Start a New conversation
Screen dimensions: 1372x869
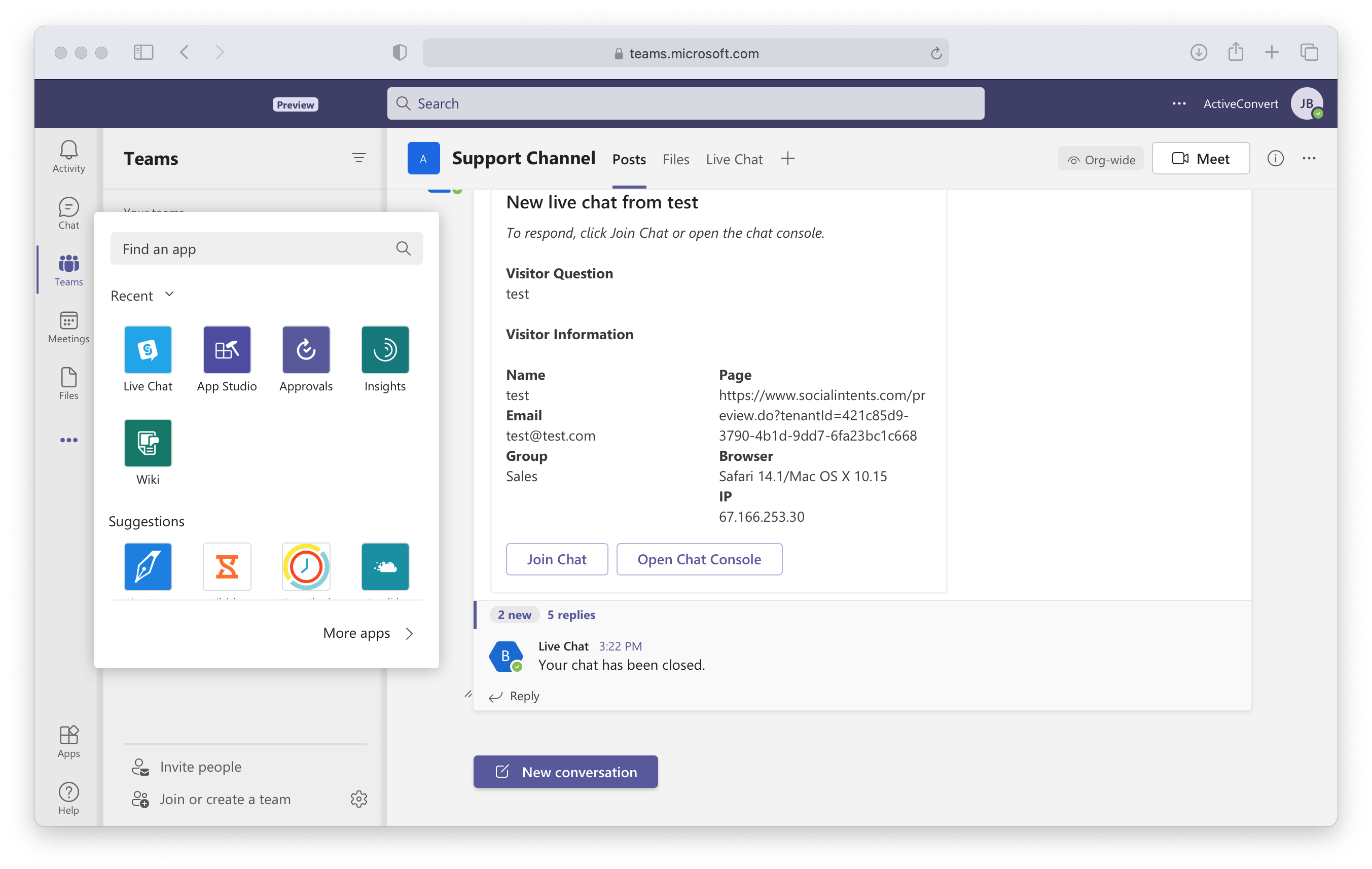pyautogui.click(x=565, y=772)
